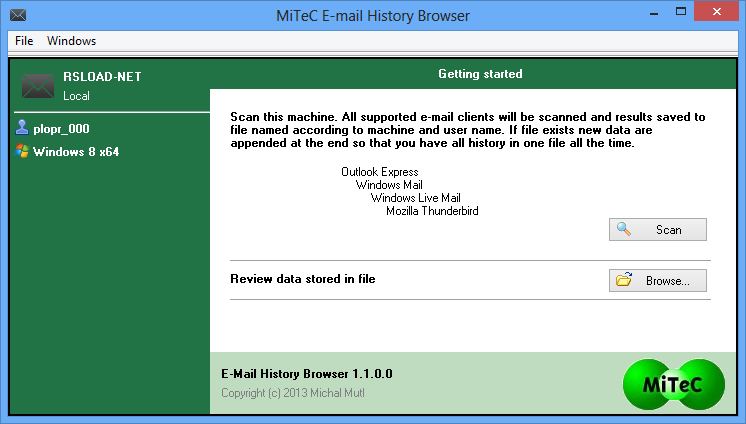Click the title bar envelope app icon

click(x=18, y=15)
